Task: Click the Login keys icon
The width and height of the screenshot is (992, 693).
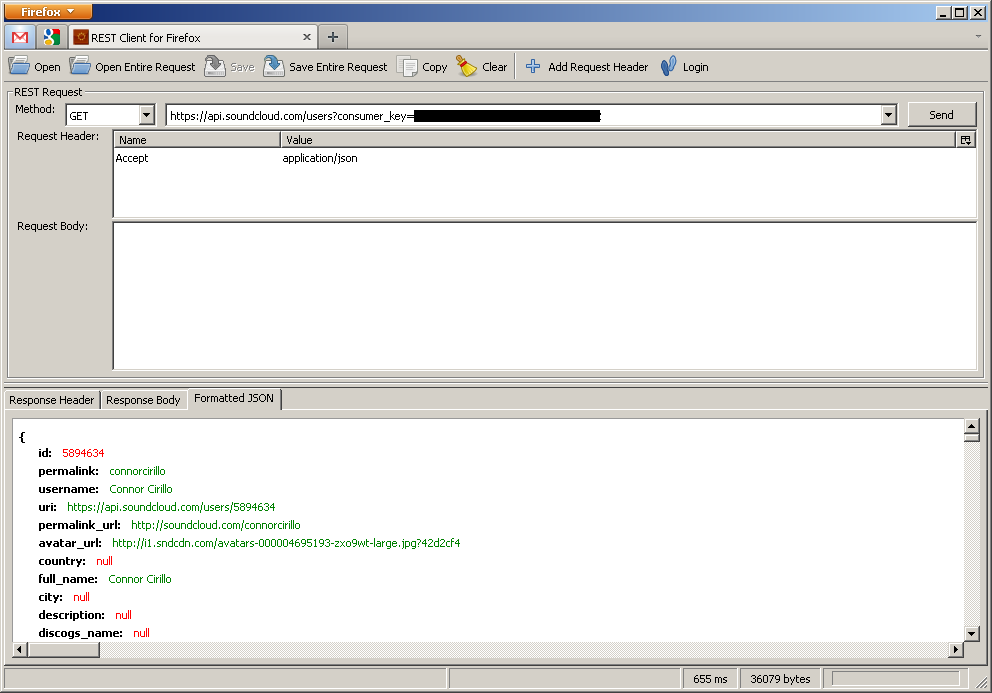Action: coord(668,67)
